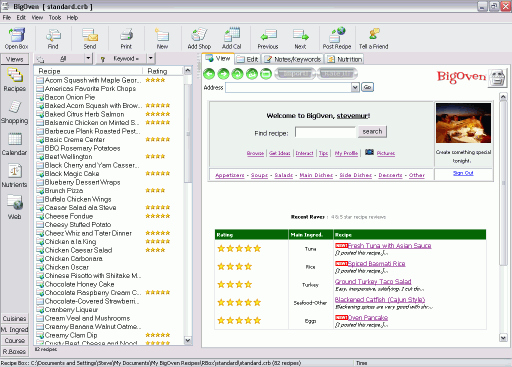Click recipe list scrollbar down arrow
512x367 pixels.
click(188, 340)
